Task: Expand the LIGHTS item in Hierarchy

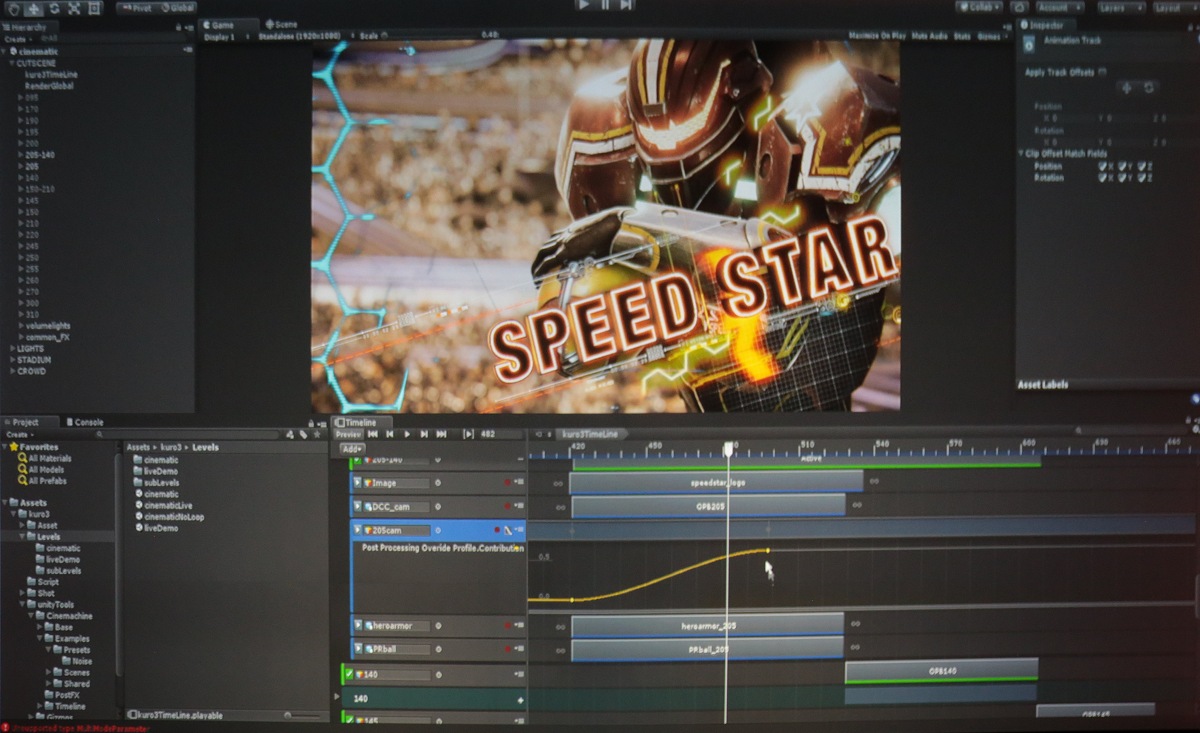Action: click(13, 349)
